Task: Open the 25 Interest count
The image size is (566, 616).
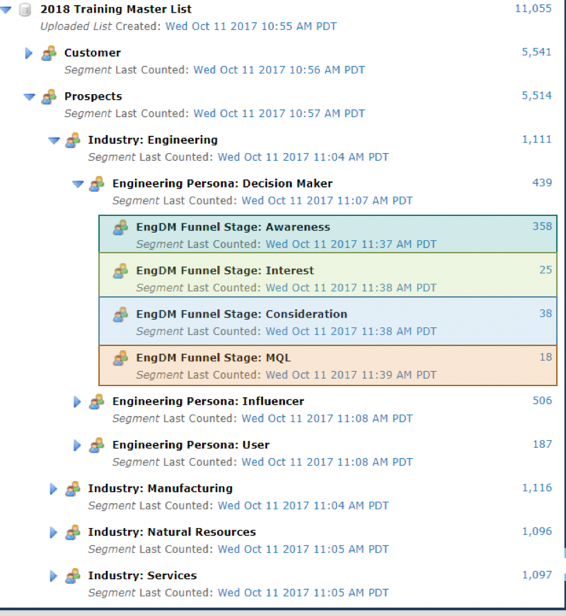Action: point(546,270)
